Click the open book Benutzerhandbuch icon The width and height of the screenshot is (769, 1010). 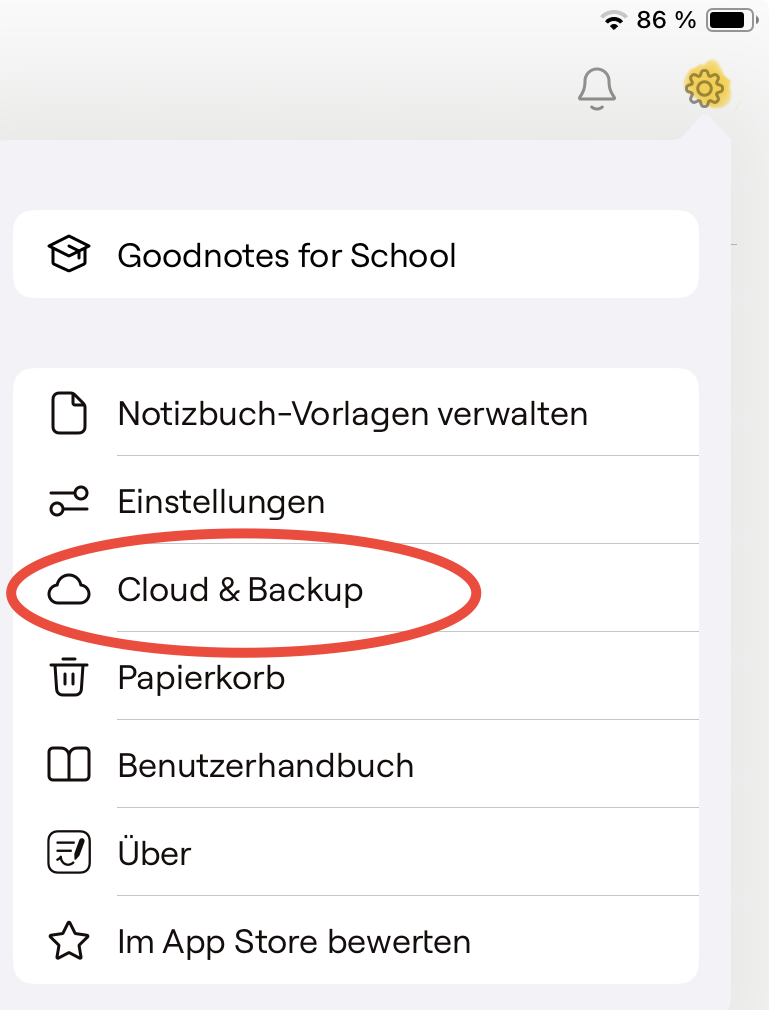(69, 766)
